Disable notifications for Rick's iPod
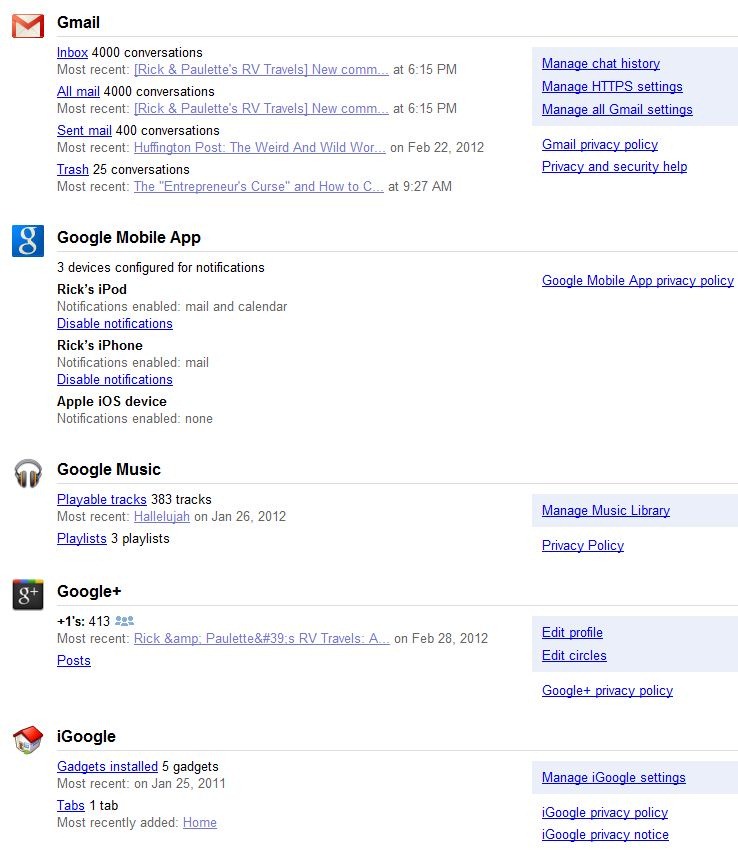Viewport: 738px width, 850px height. (x=115, y=324)
